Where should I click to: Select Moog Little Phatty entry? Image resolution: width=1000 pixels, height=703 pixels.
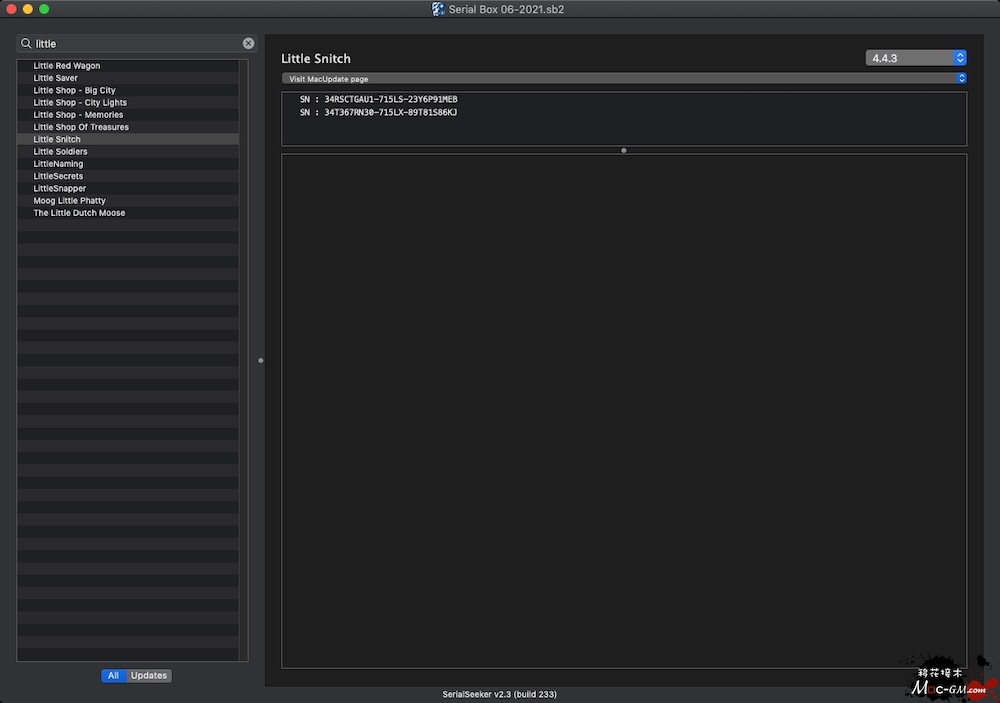pyautogui.click(x=69, y=201)
